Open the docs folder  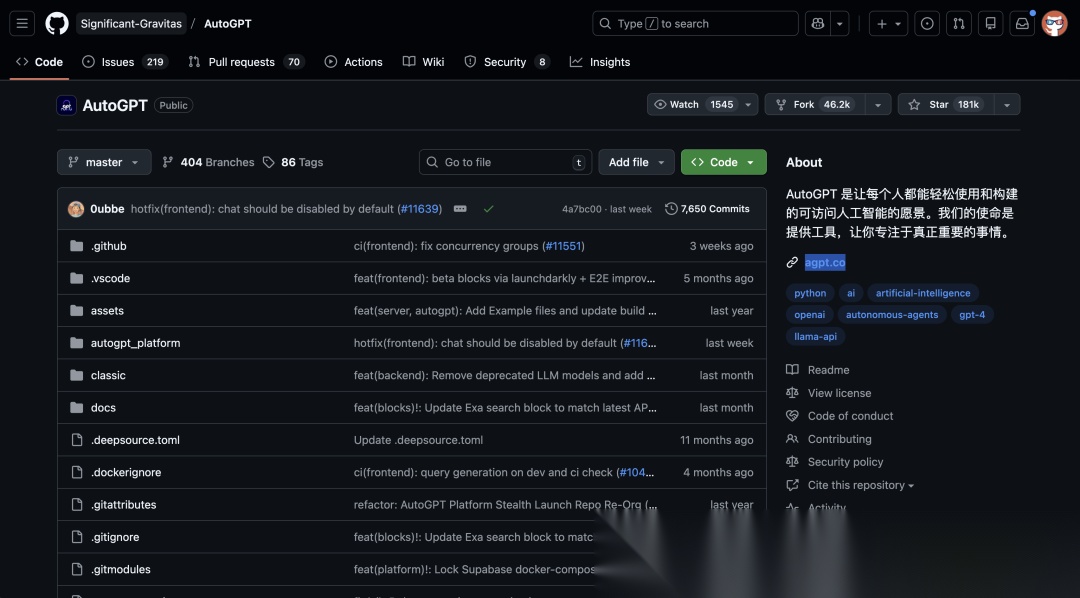pos(103,408)
